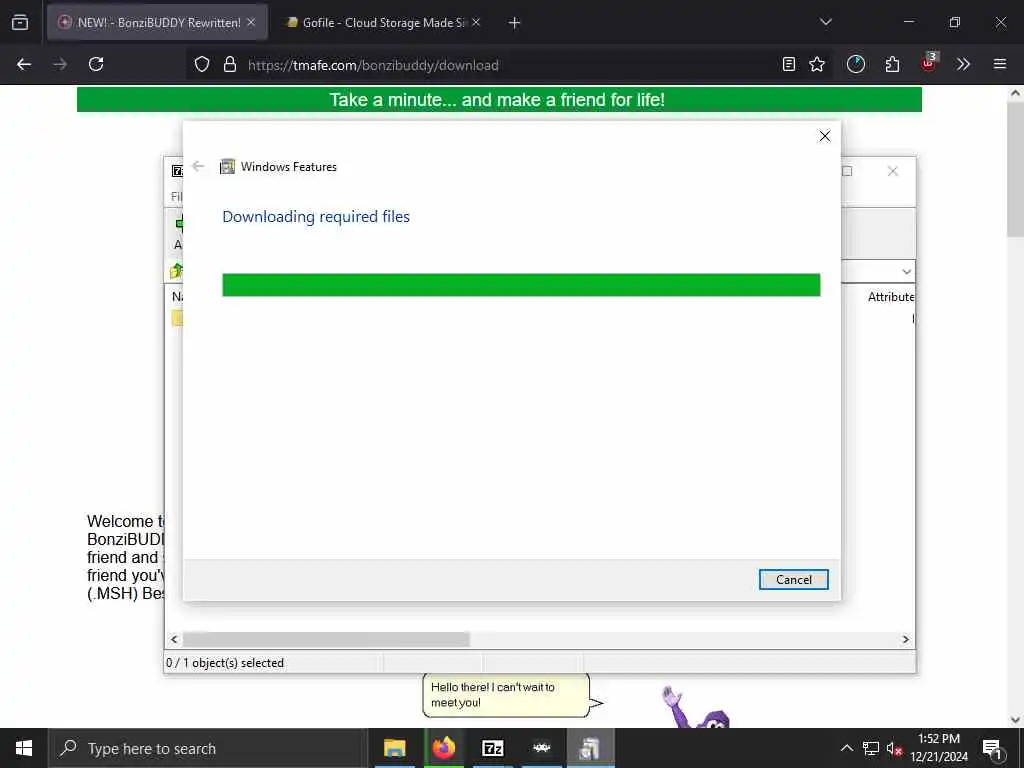Open the circular extension icon beside the bookmark star
This screenshot has width=1024, height=768.
click(x=856, y=64)
